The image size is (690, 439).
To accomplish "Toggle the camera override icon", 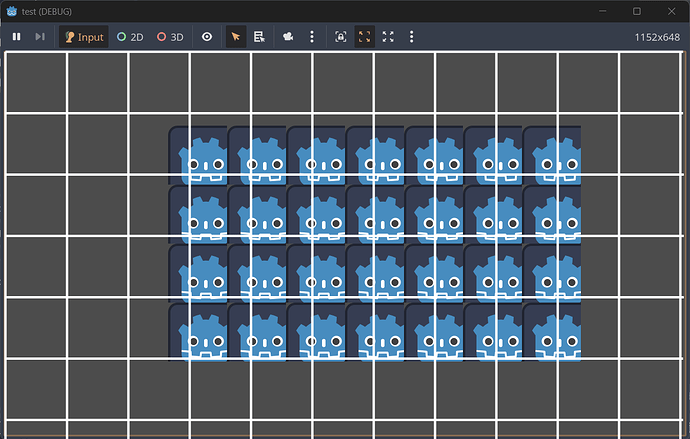I will pos(288,37).
